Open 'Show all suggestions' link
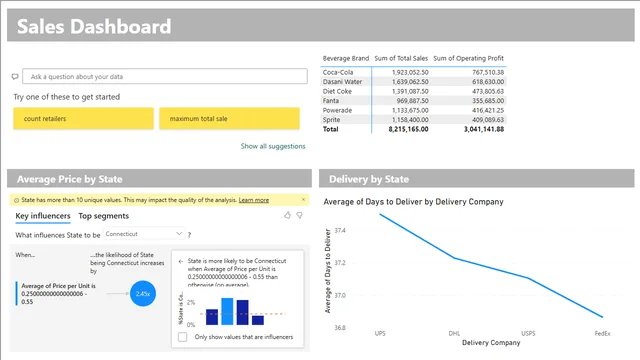 pyautogui.click(x=273, y=146)
